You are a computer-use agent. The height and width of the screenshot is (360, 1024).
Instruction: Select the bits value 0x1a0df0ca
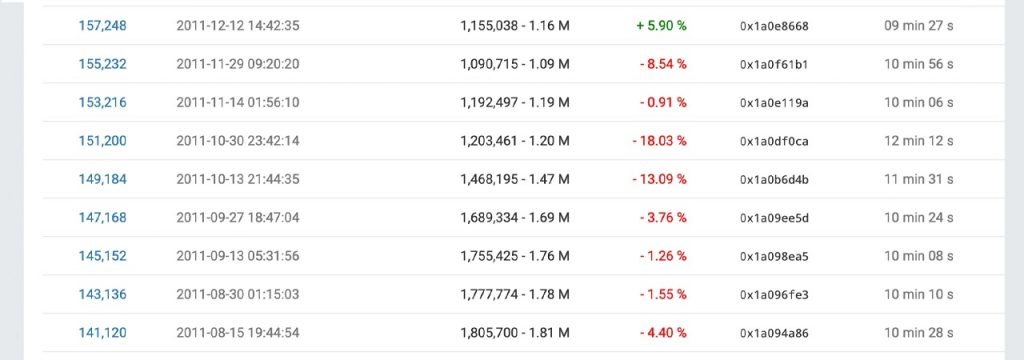pos(774,142)
